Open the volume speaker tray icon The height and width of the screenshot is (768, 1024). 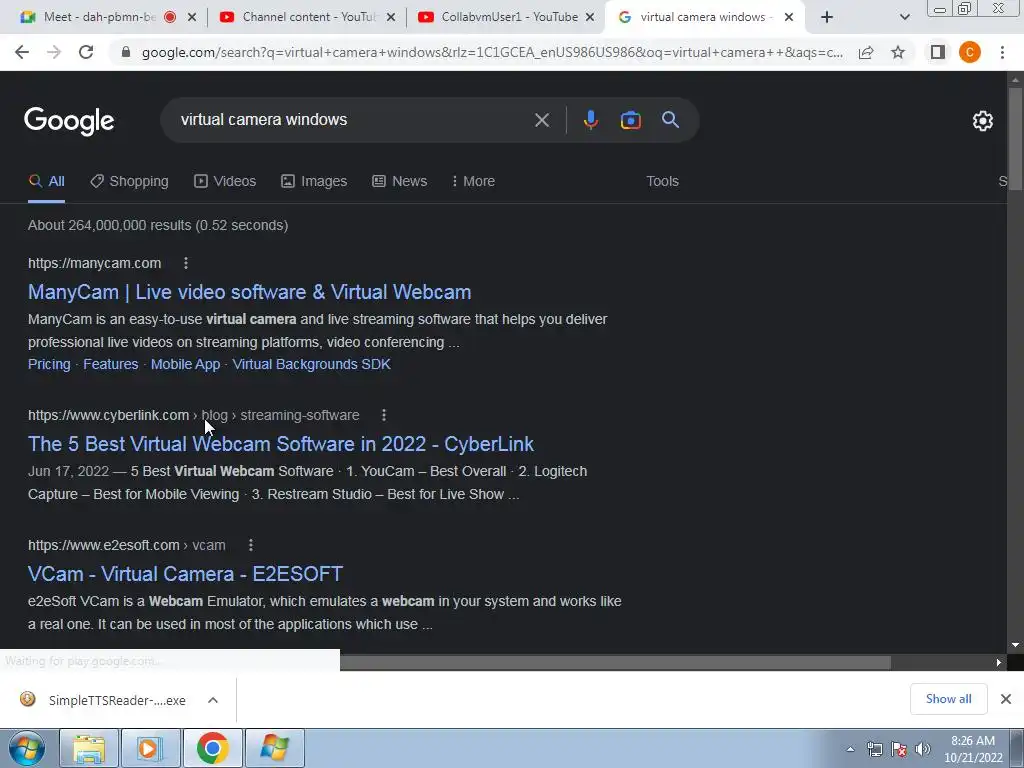[x=923, y=749]
